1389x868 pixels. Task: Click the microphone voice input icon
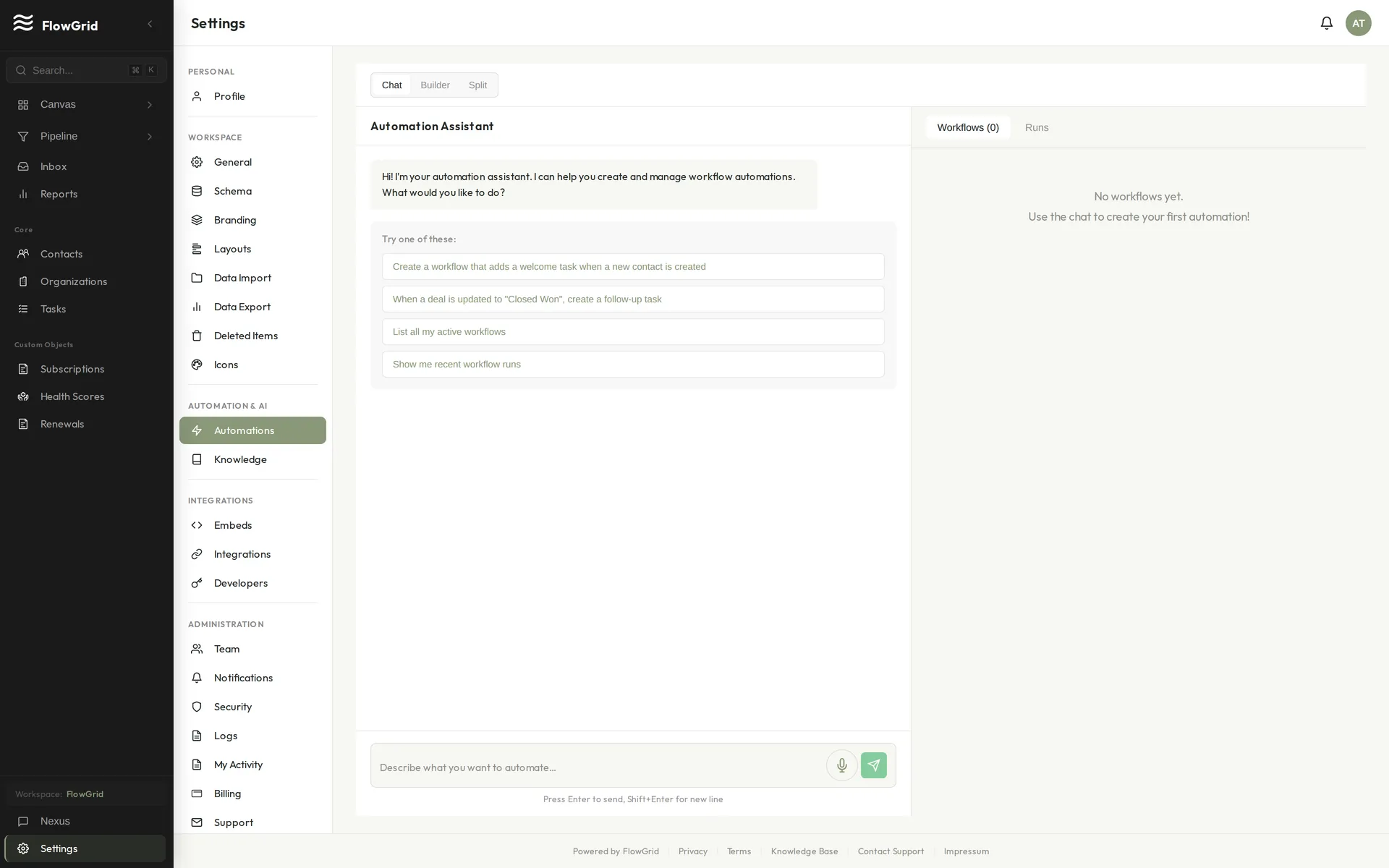pyautogui.click(x=841, y=765)
